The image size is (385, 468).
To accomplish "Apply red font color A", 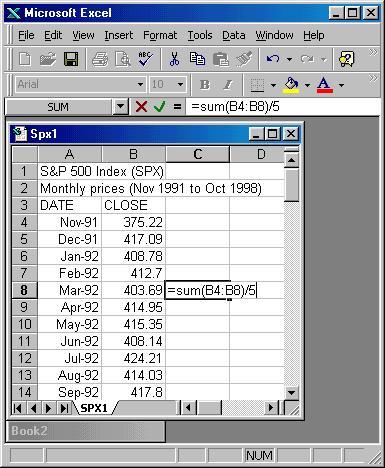I will tap(325, 85).
